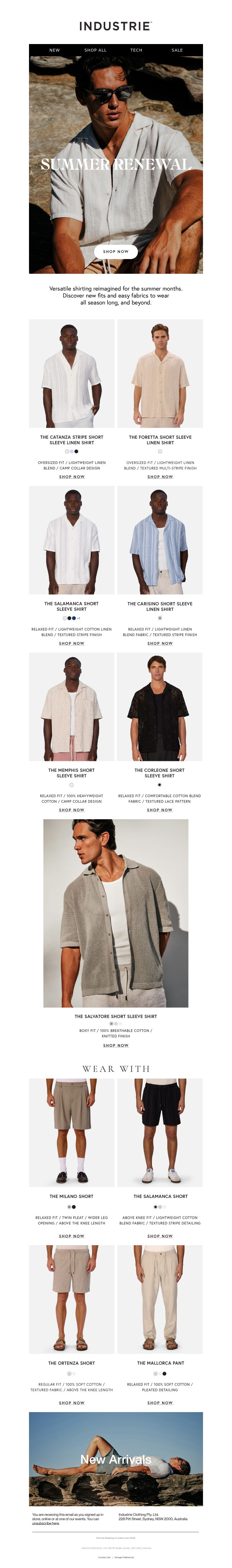The image size is (232, 1568).
Task: Click SHOP NOW under Memphis short sleeve shirt
Action: click(72, 810)
